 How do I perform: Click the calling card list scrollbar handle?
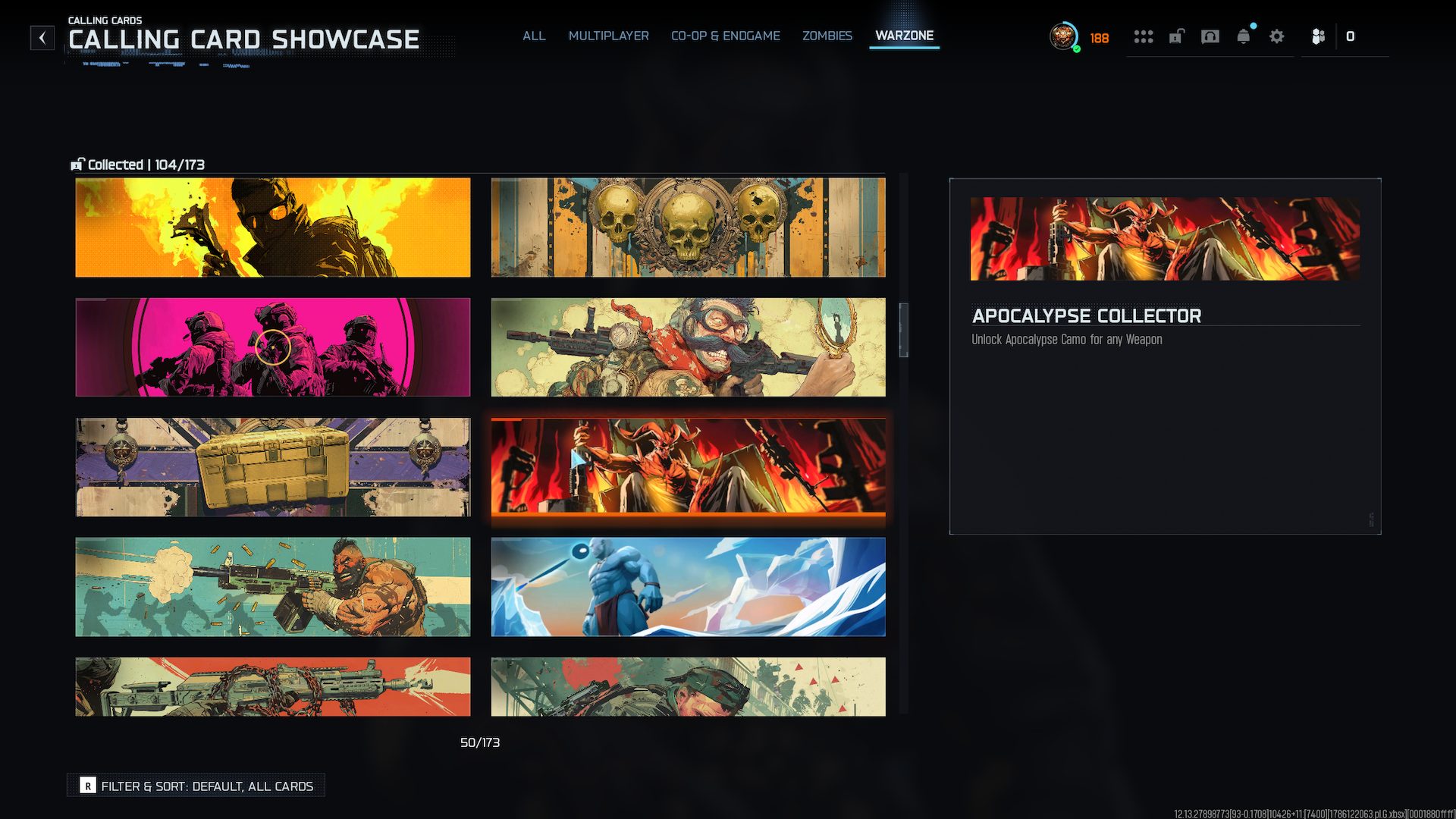click(903, 330)
